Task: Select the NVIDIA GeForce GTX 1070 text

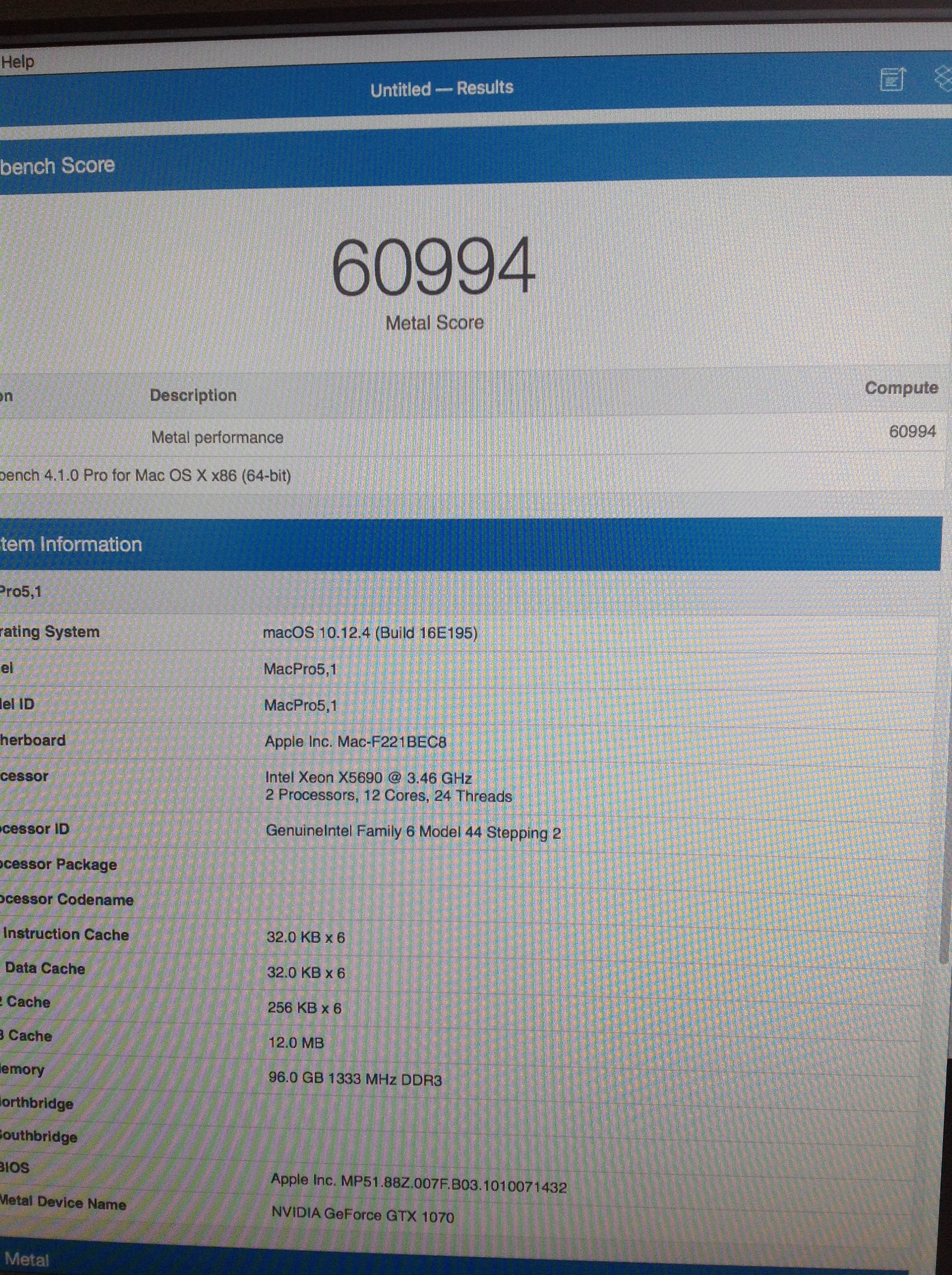Action: click(x=362, y=1215)
